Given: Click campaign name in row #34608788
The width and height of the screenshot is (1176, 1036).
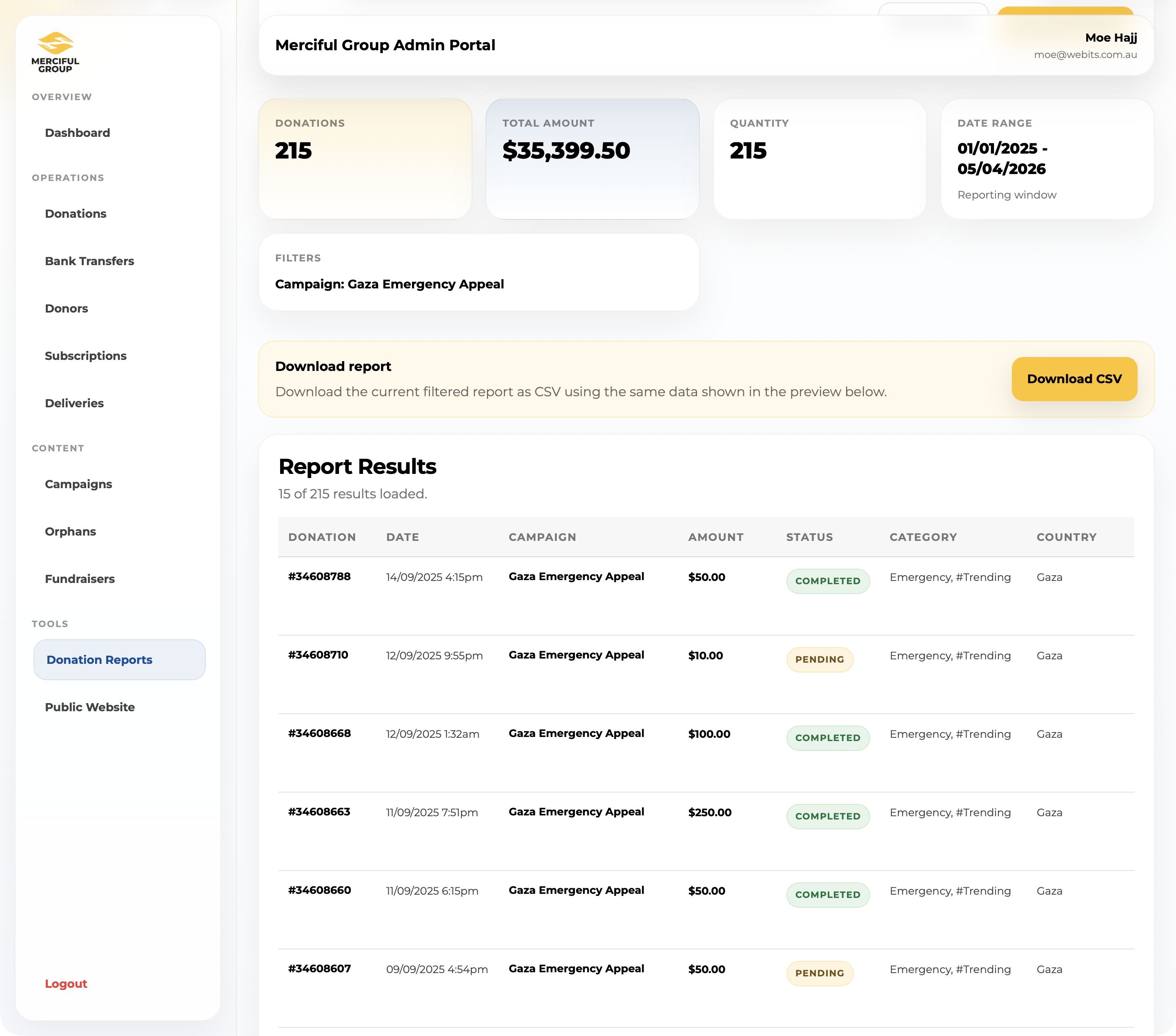Looking at the screenshot, I should point(576,577).
